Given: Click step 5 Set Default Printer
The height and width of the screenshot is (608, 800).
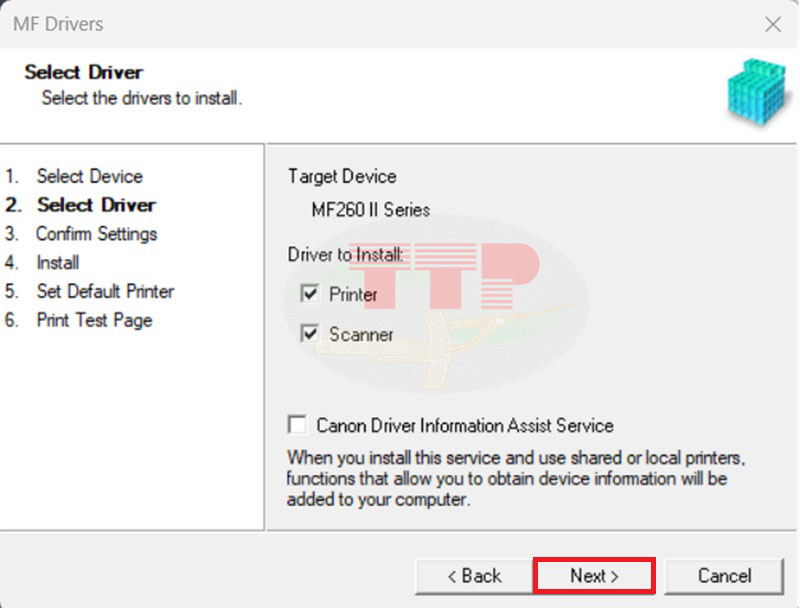Looking at the screenshot, I should click(x=105, y=292).
